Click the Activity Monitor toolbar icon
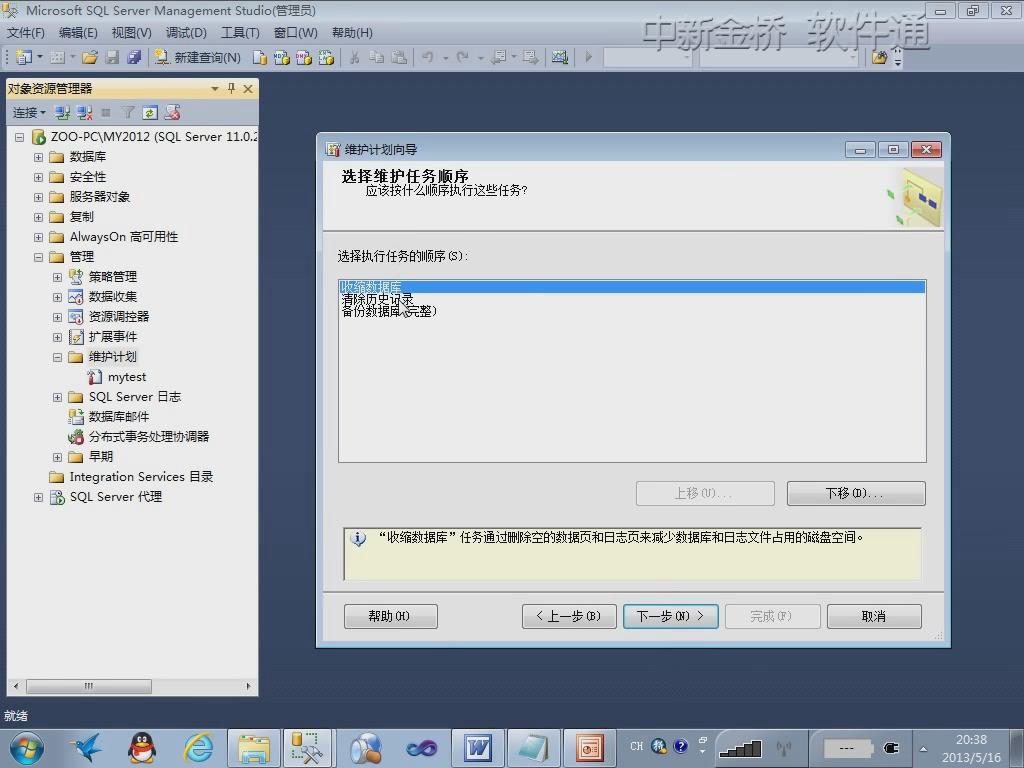The image size is (1024, 768). (560, 57)
